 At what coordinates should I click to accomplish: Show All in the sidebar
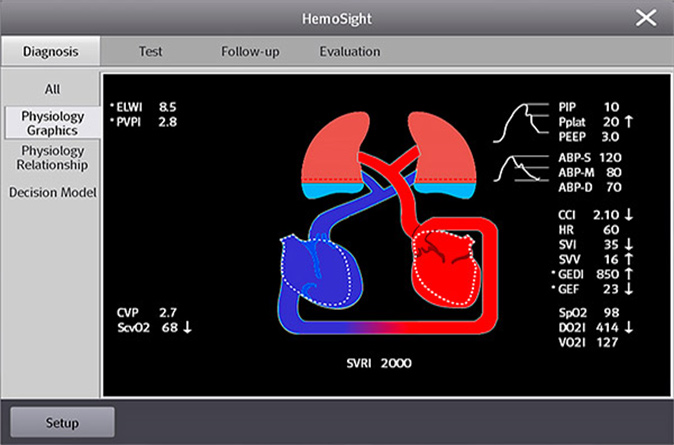pos(52,89)
